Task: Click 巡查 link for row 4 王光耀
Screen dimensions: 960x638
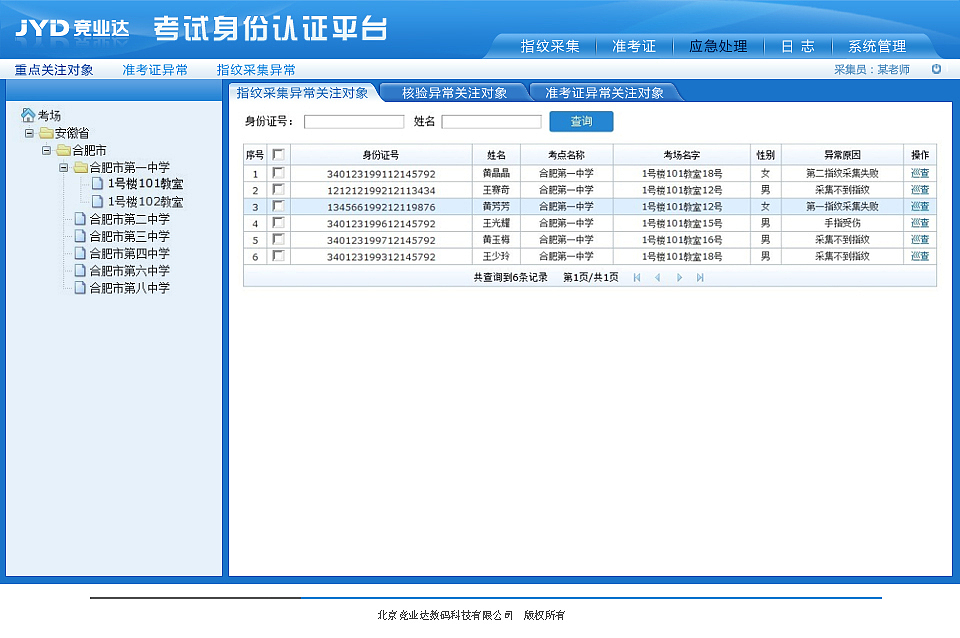Action: click(920, 223)
